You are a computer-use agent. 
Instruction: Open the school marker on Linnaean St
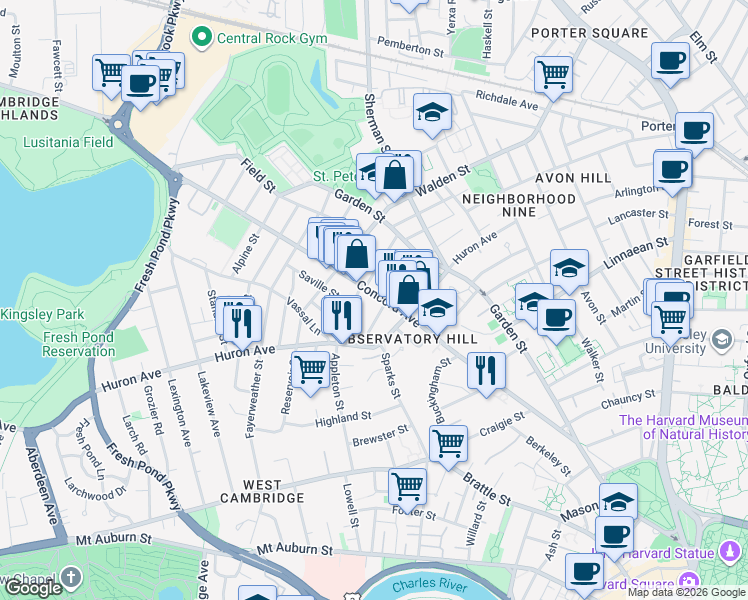[569, 271]
